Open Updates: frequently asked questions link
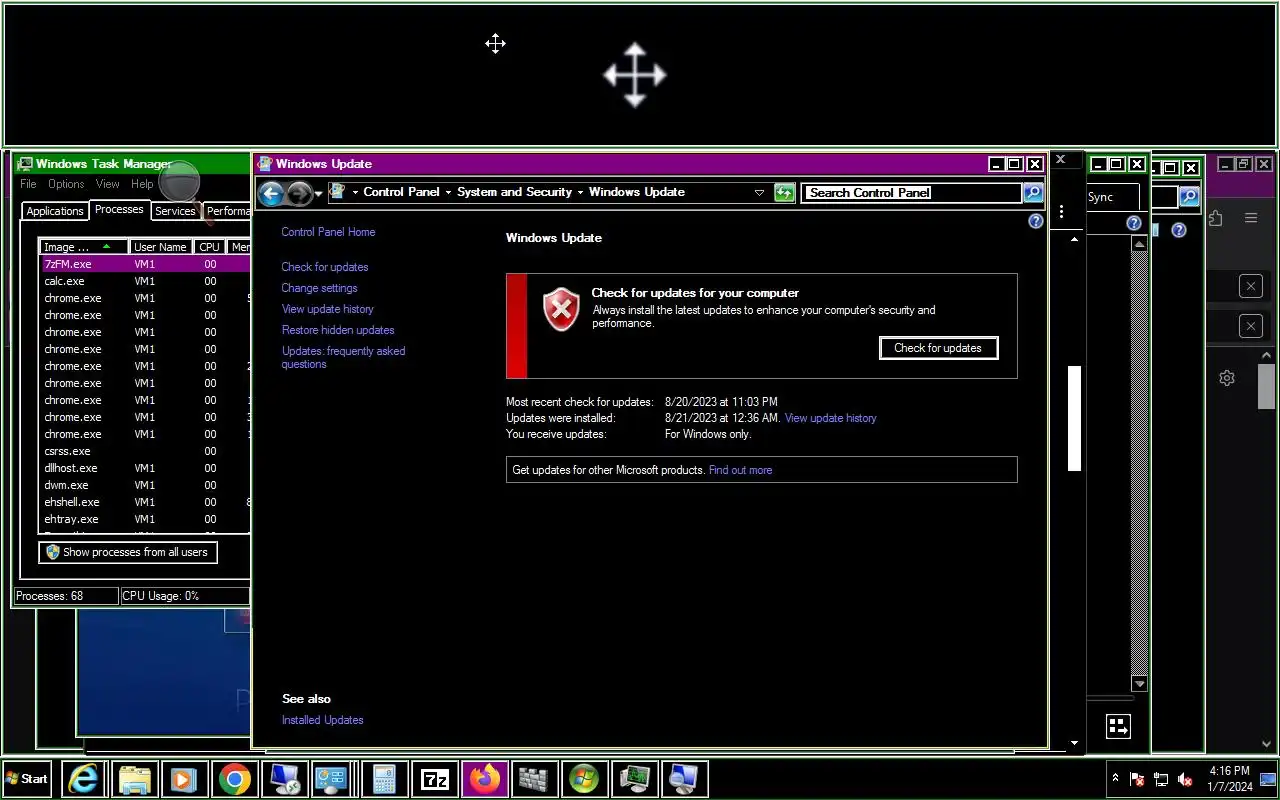Screen dimensions: 1280x800 tap(343, 357)
